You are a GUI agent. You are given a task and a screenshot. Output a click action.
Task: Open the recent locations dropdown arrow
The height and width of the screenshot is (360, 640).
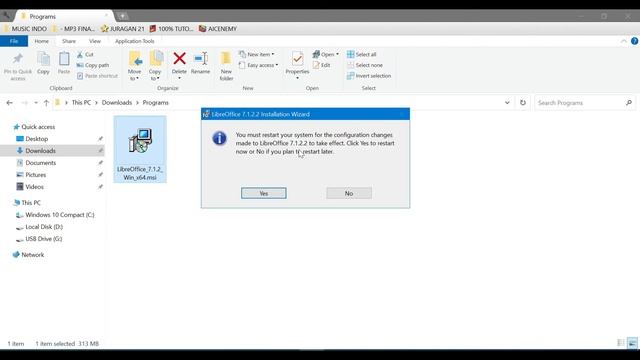point(36,103)
